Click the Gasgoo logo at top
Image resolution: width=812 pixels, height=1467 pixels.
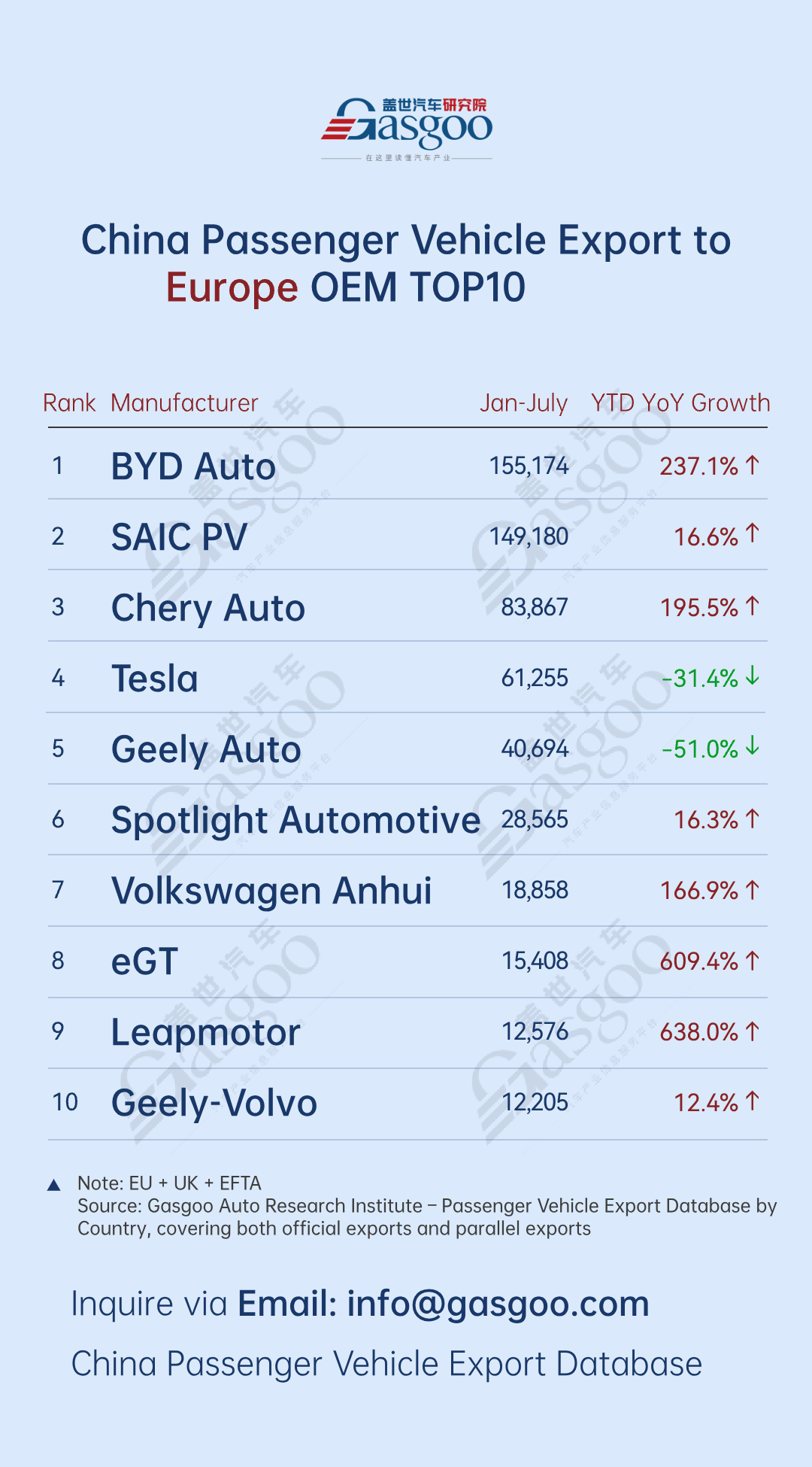pos(407,126)
